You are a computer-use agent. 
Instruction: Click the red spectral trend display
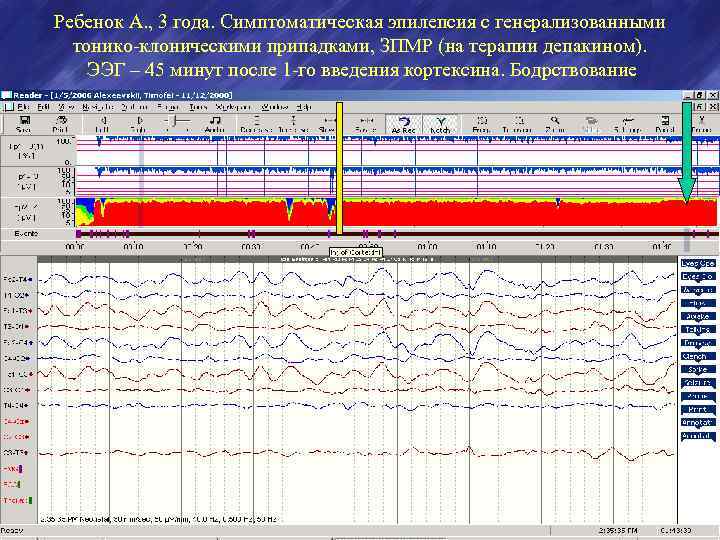tap(396, 213)
